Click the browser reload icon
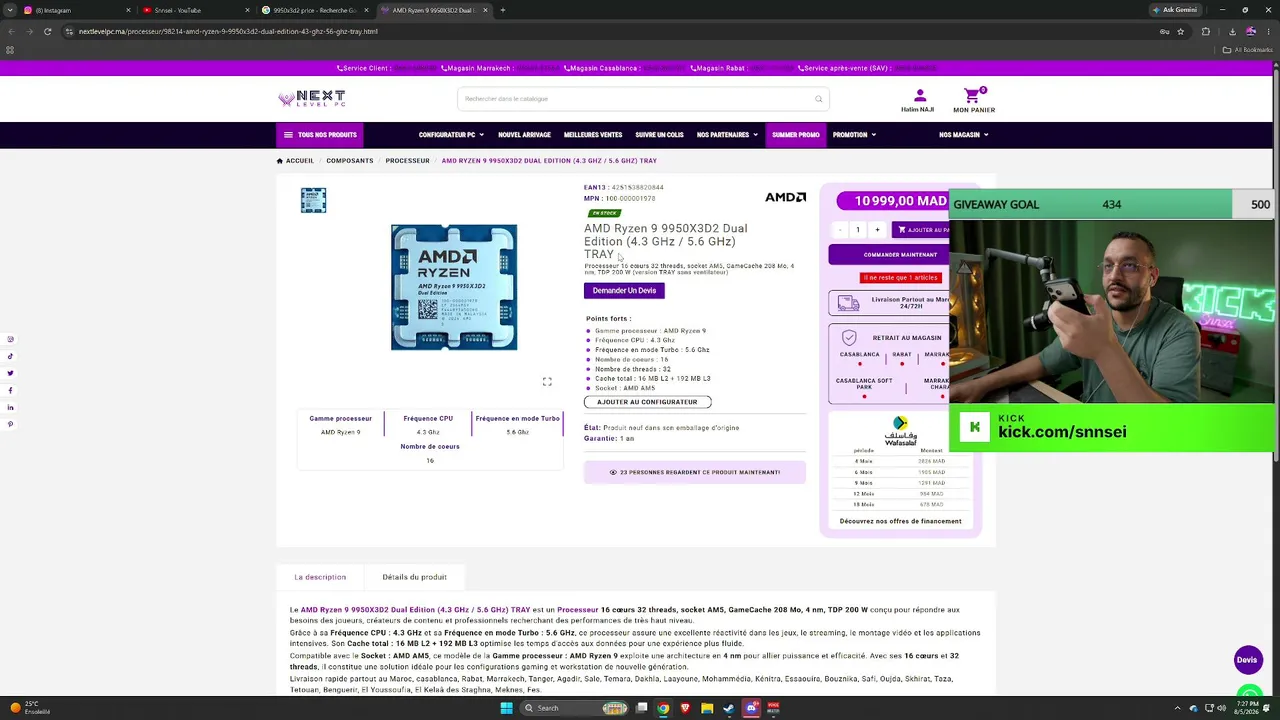Screen dimensions: 1280x720 click(47, 31)
